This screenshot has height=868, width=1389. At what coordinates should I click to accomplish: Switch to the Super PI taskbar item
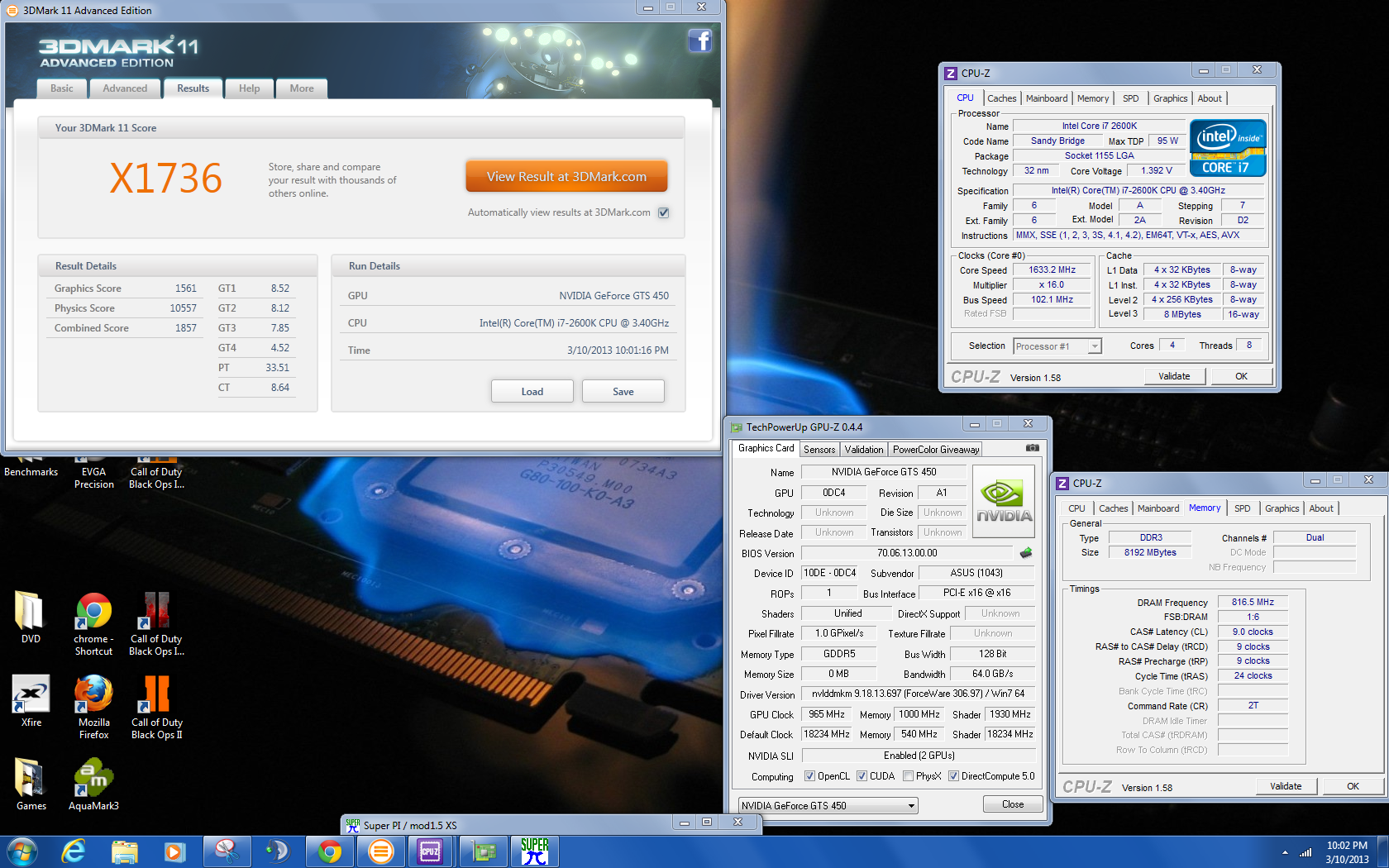click(534, 851)
